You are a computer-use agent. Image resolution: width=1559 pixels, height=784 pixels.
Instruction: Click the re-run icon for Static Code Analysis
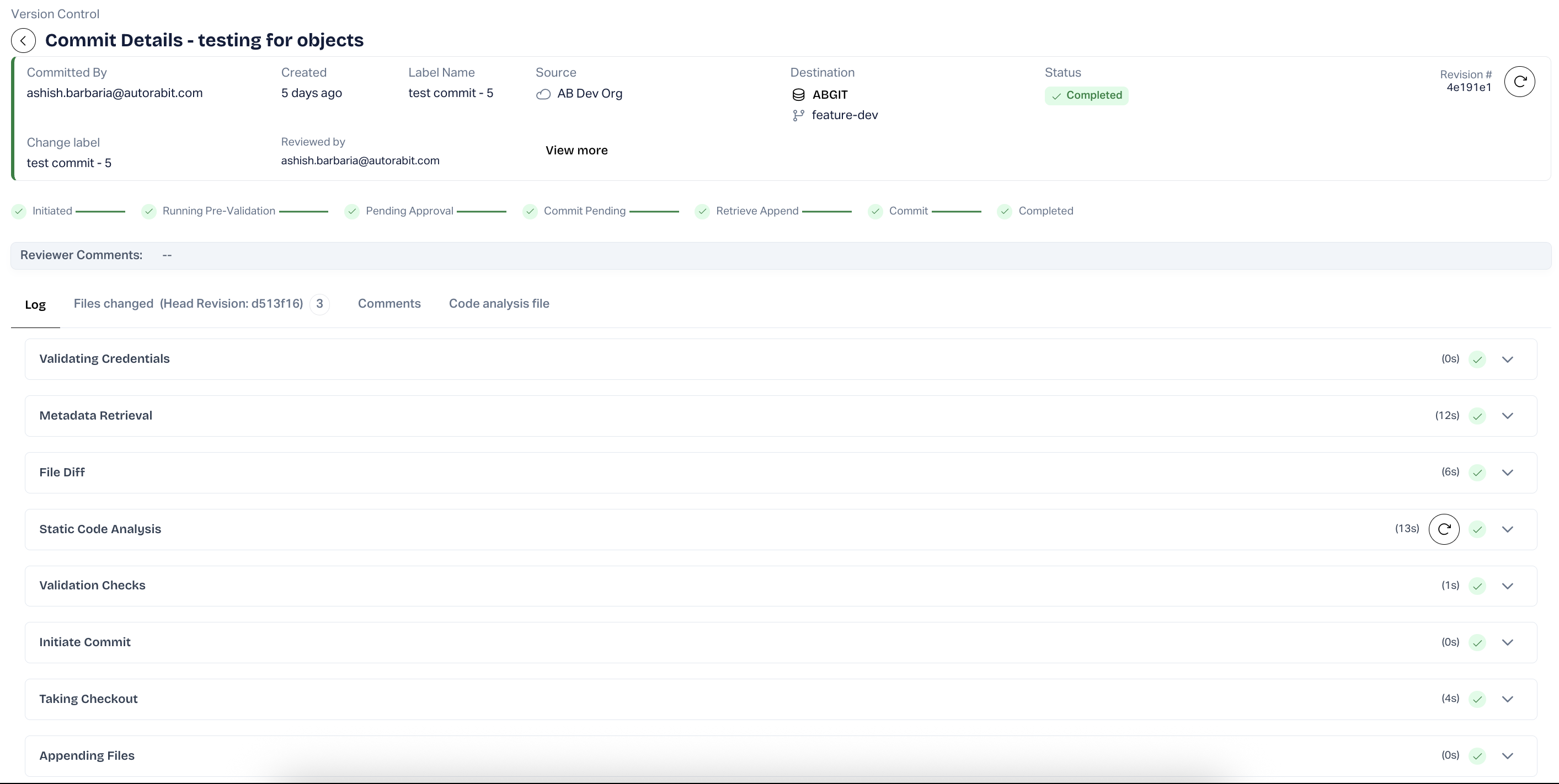[x=1443, y=529]
